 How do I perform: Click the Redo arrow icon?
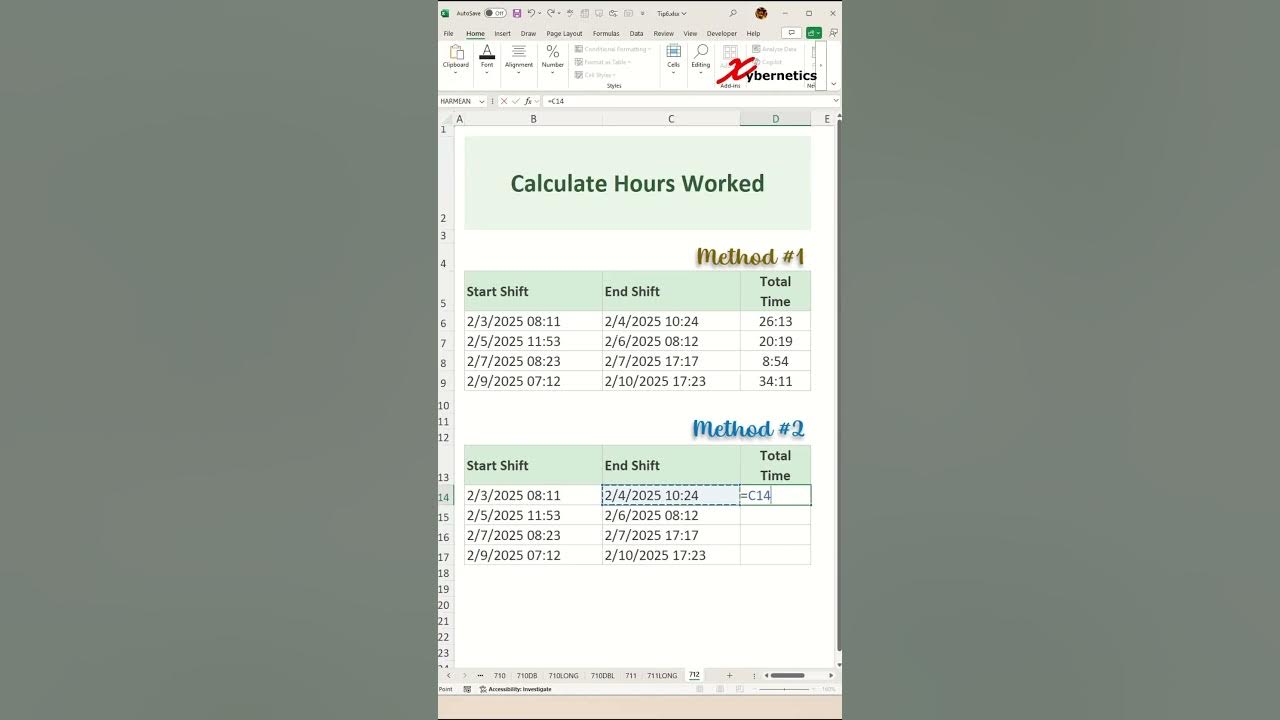550,13
